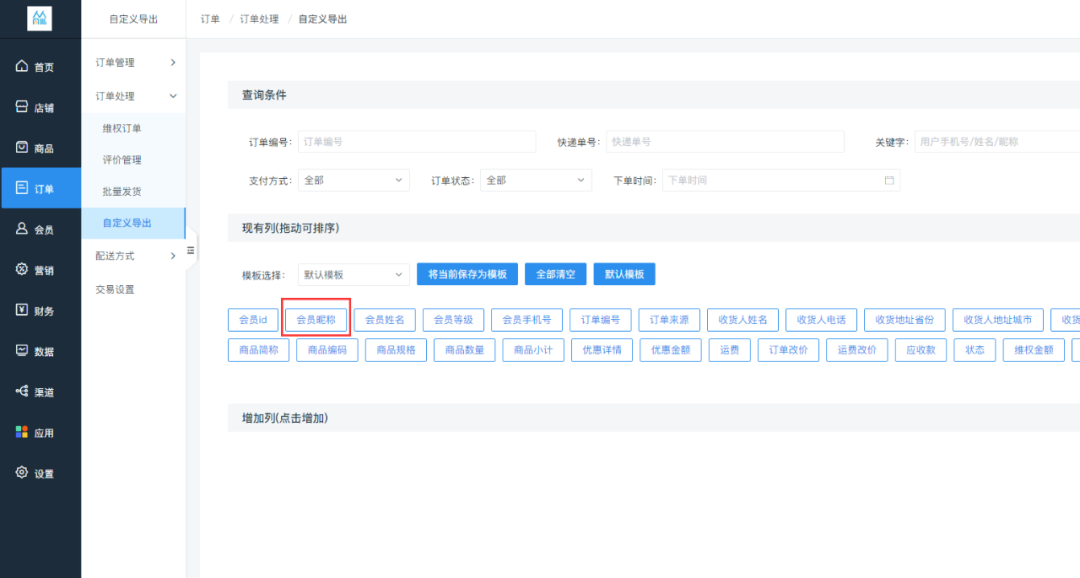Image resolution: width=1080 pixels, height=578 pixels.
Task: Click 订单处理 breadcrumb link
Action: click(259, 19)
